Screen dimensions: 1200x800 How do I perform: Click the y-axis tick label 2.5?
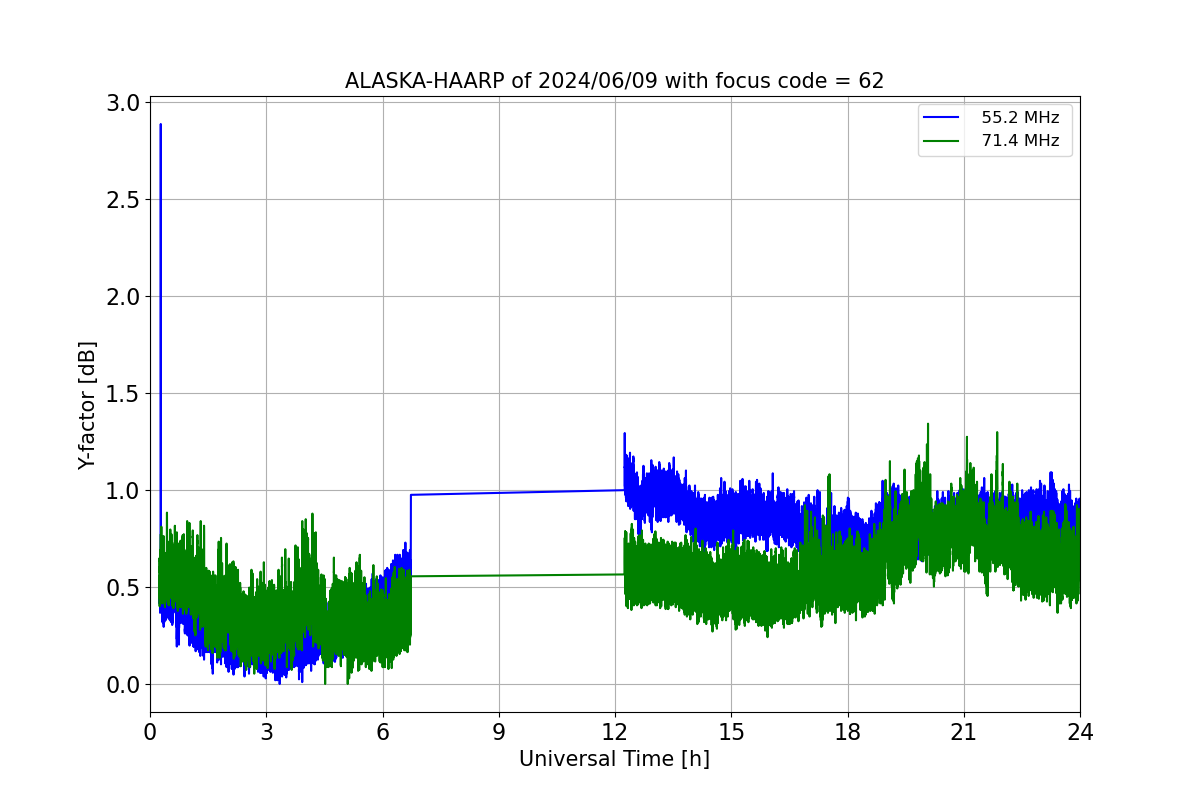pos(123,200)
